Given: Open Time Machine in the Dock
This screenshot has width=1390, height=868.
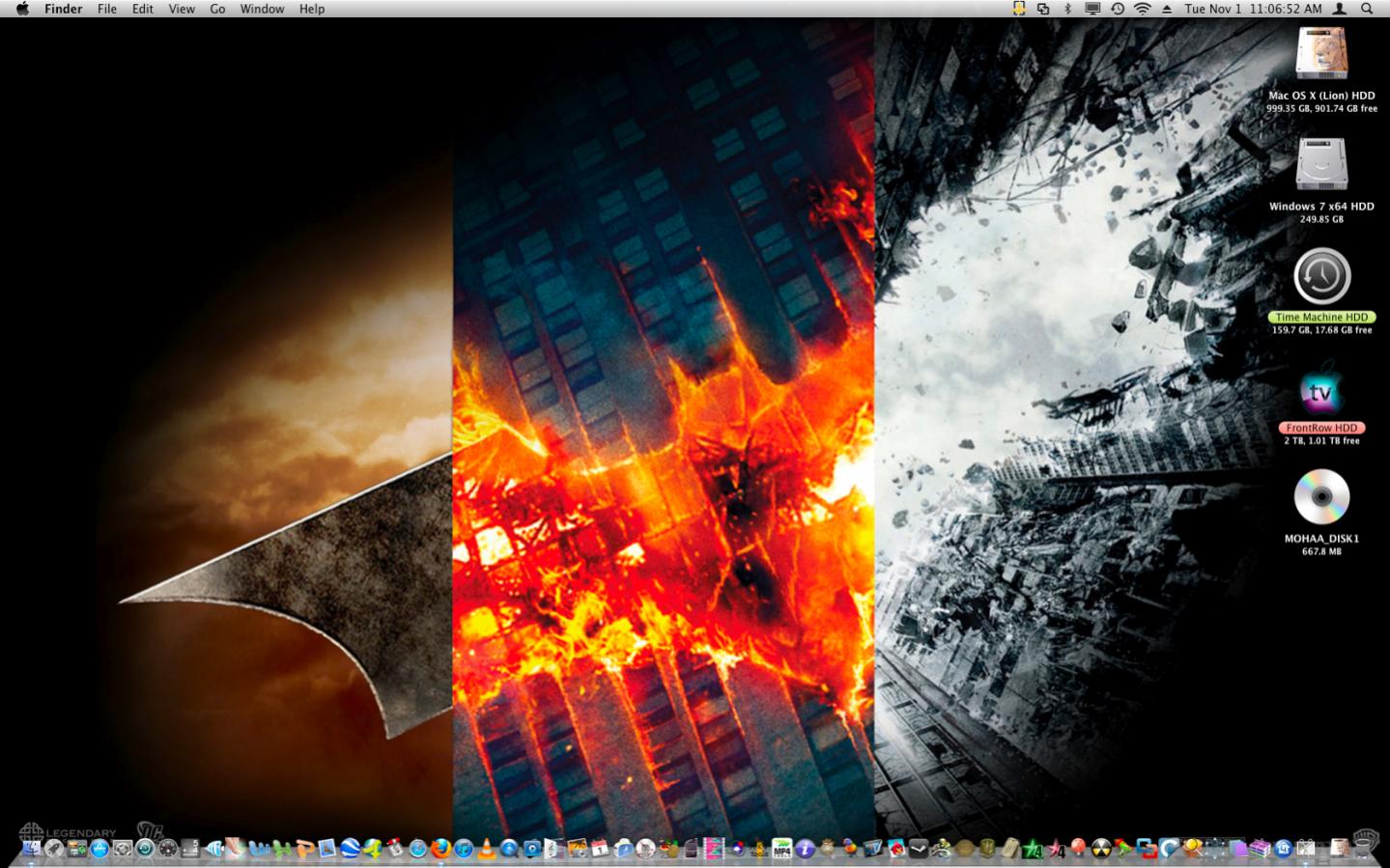Looking at the screenshot, I should point(145,849).
